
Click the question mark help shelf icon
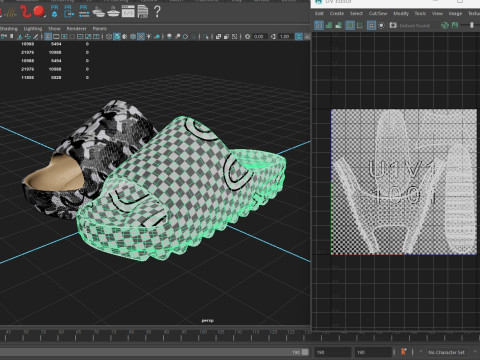pyautogui.click(x=157, y=11)
